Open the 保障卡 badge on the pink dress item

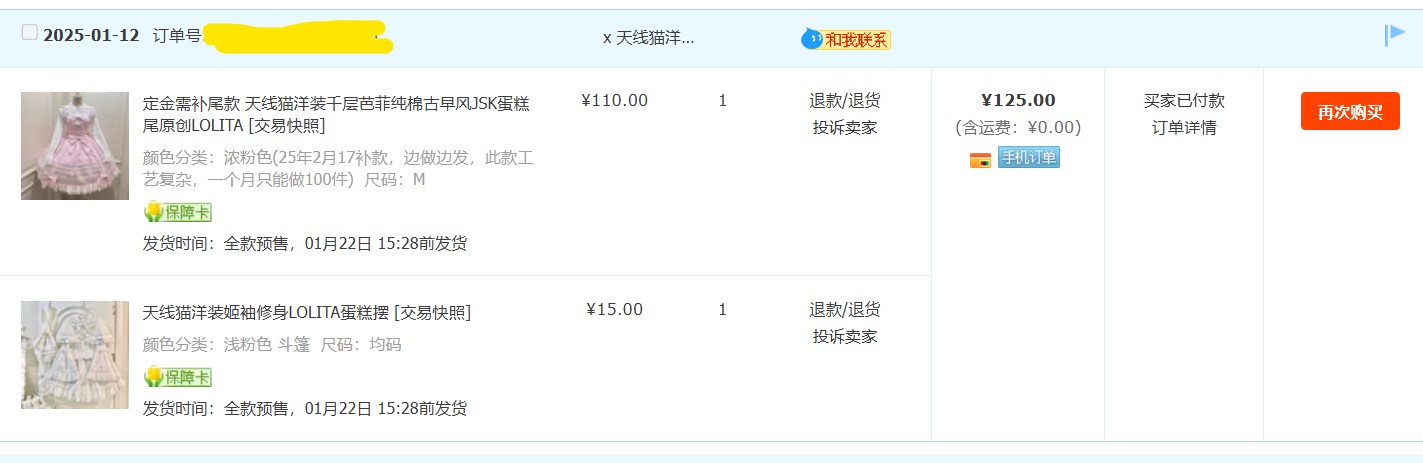[178, 212]
